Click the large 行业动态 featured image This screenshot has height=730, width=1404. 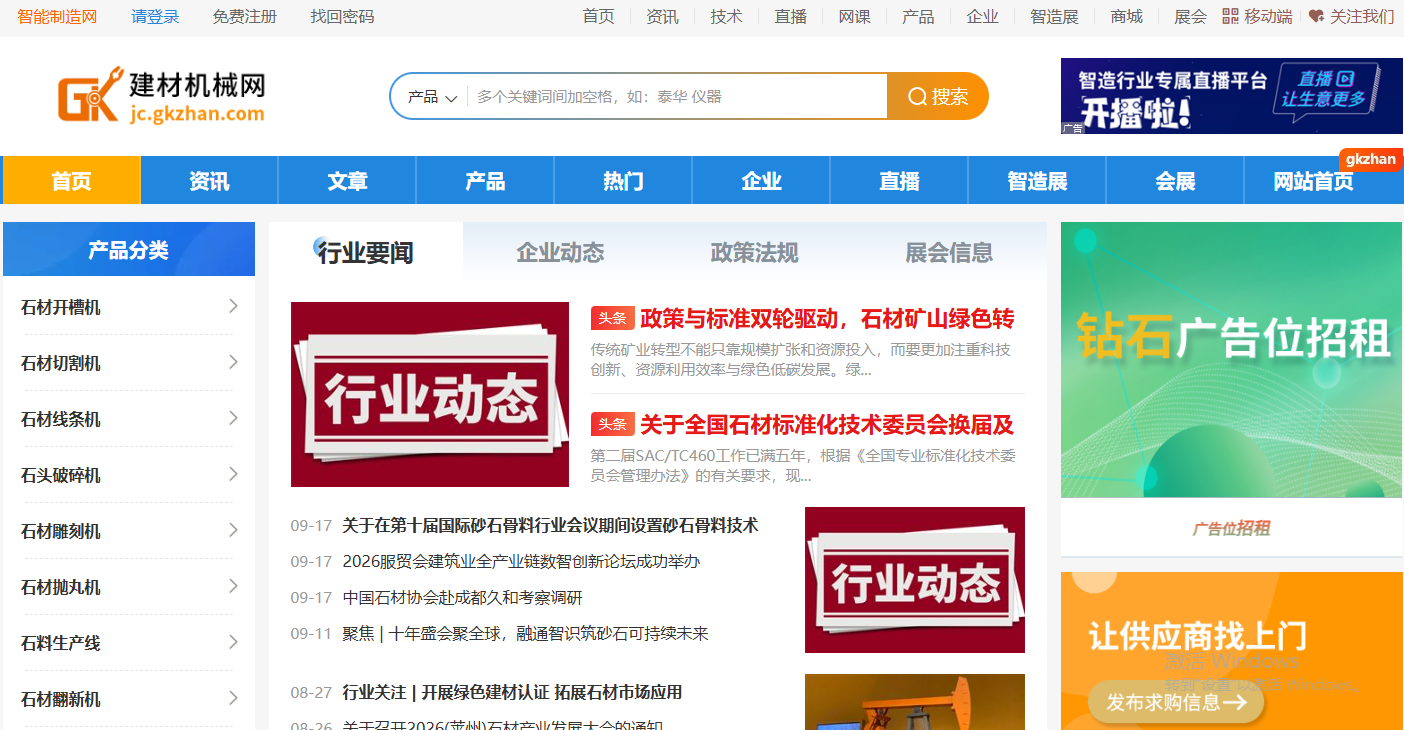(430, 394)
